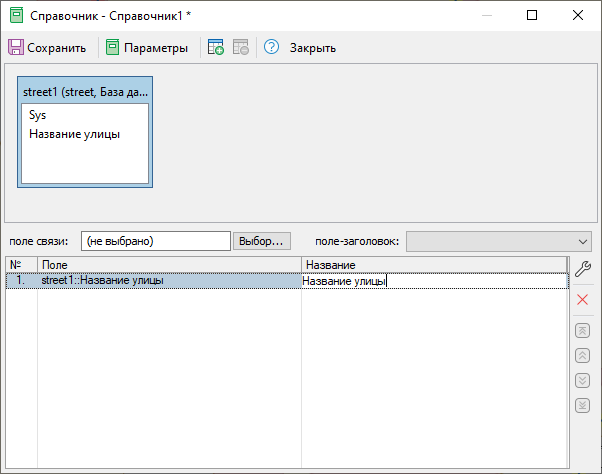Select the street1::Название улицы row cell
602x474 pixels.
169,281
